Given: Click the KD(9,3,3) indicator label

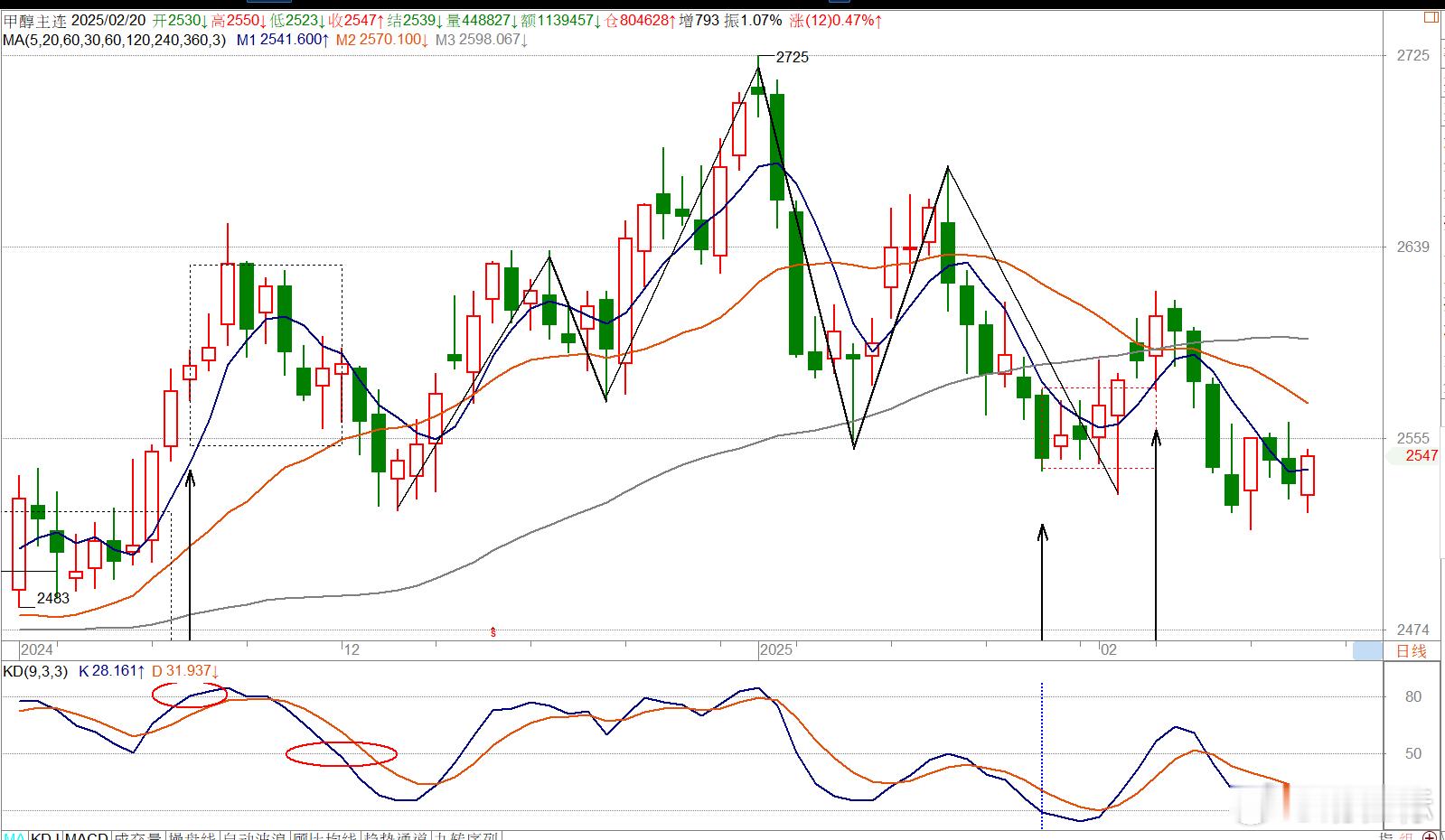Looking at the screenshot, I should coord(35,671).
